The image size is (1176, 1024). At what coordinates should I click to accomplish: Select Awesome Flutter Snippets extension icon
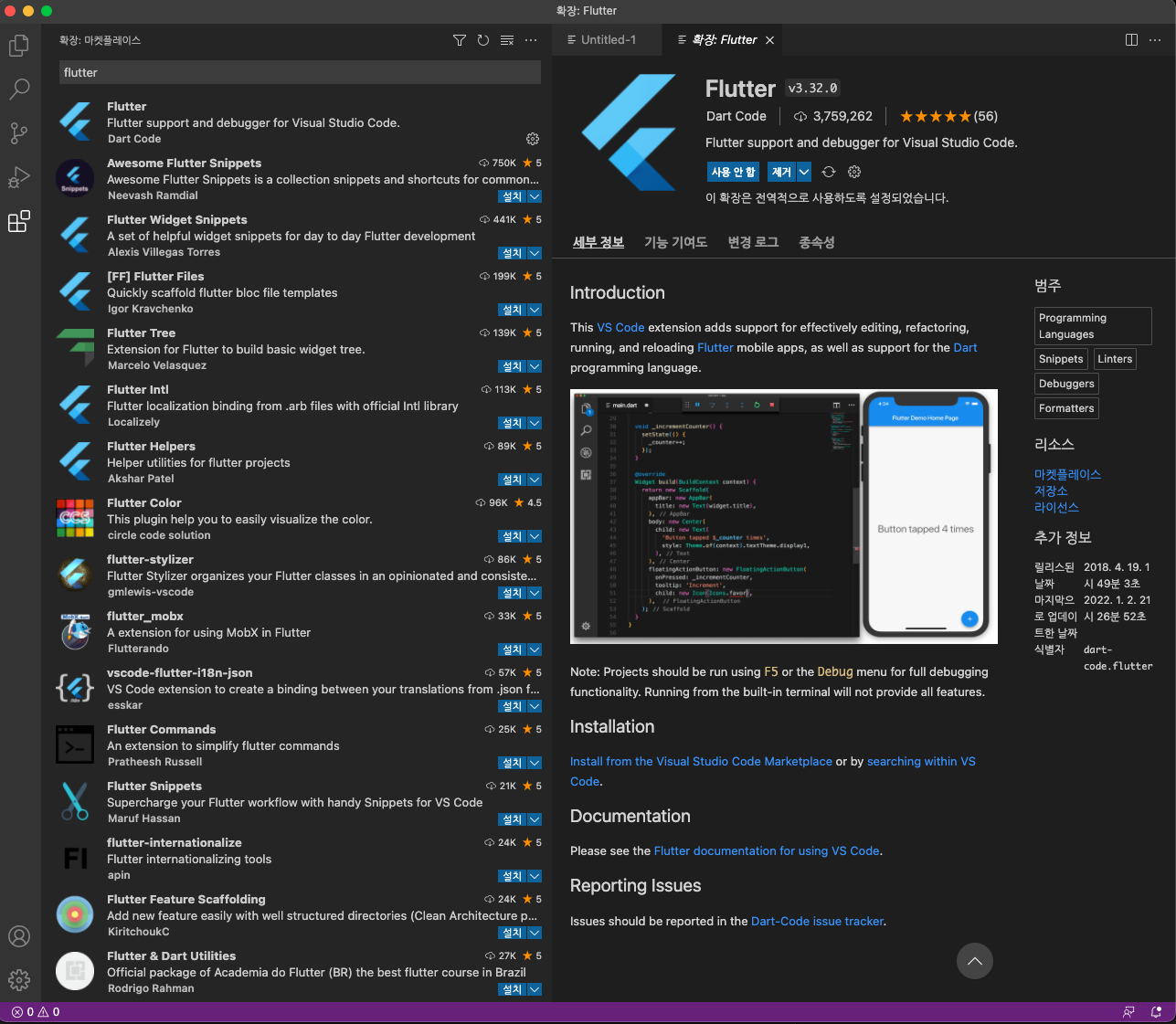(75, 178)
